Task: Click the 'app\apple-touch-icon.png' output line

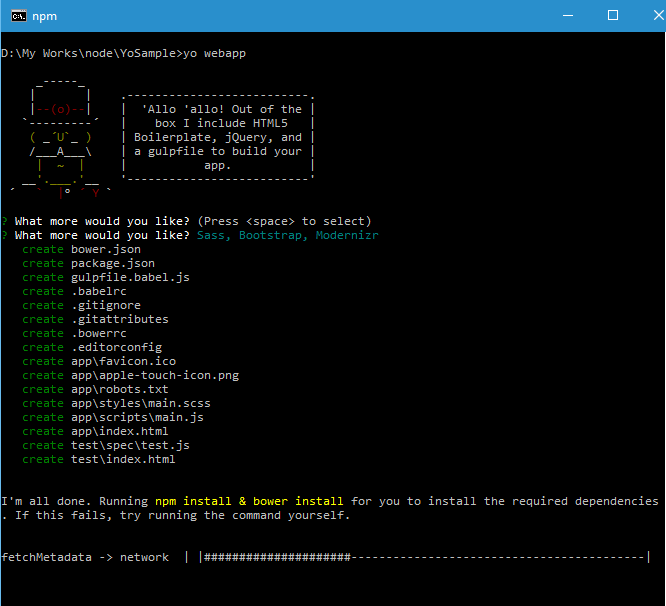Action: tap(154, 375)
